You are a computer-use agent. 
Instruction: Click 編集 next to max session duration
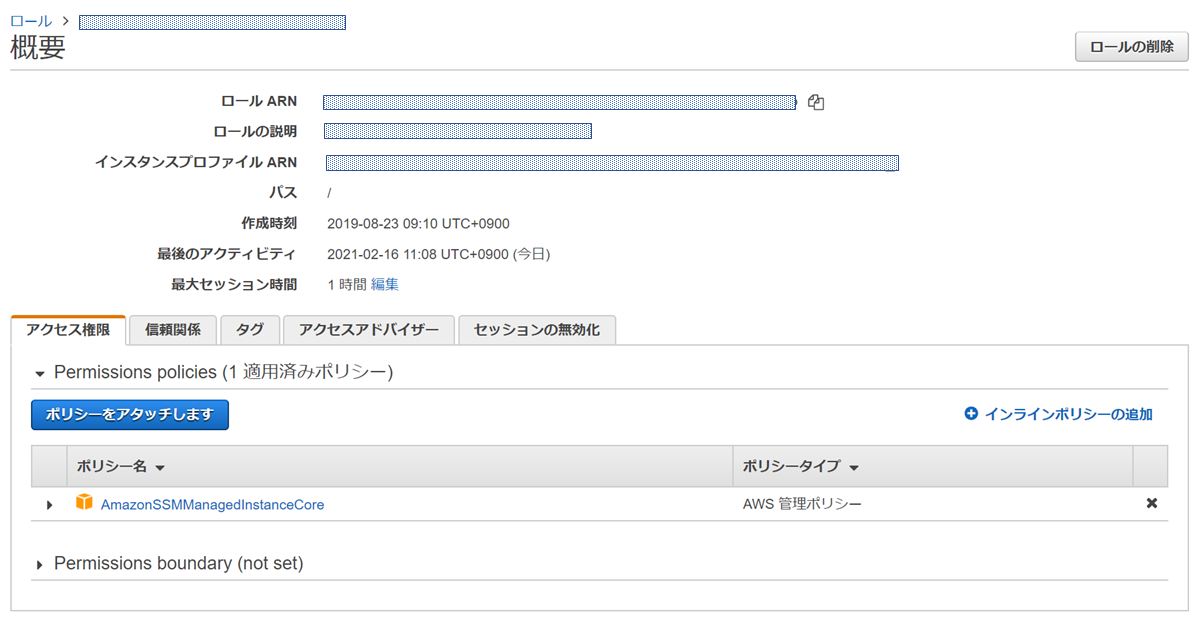tap(385, 284)
